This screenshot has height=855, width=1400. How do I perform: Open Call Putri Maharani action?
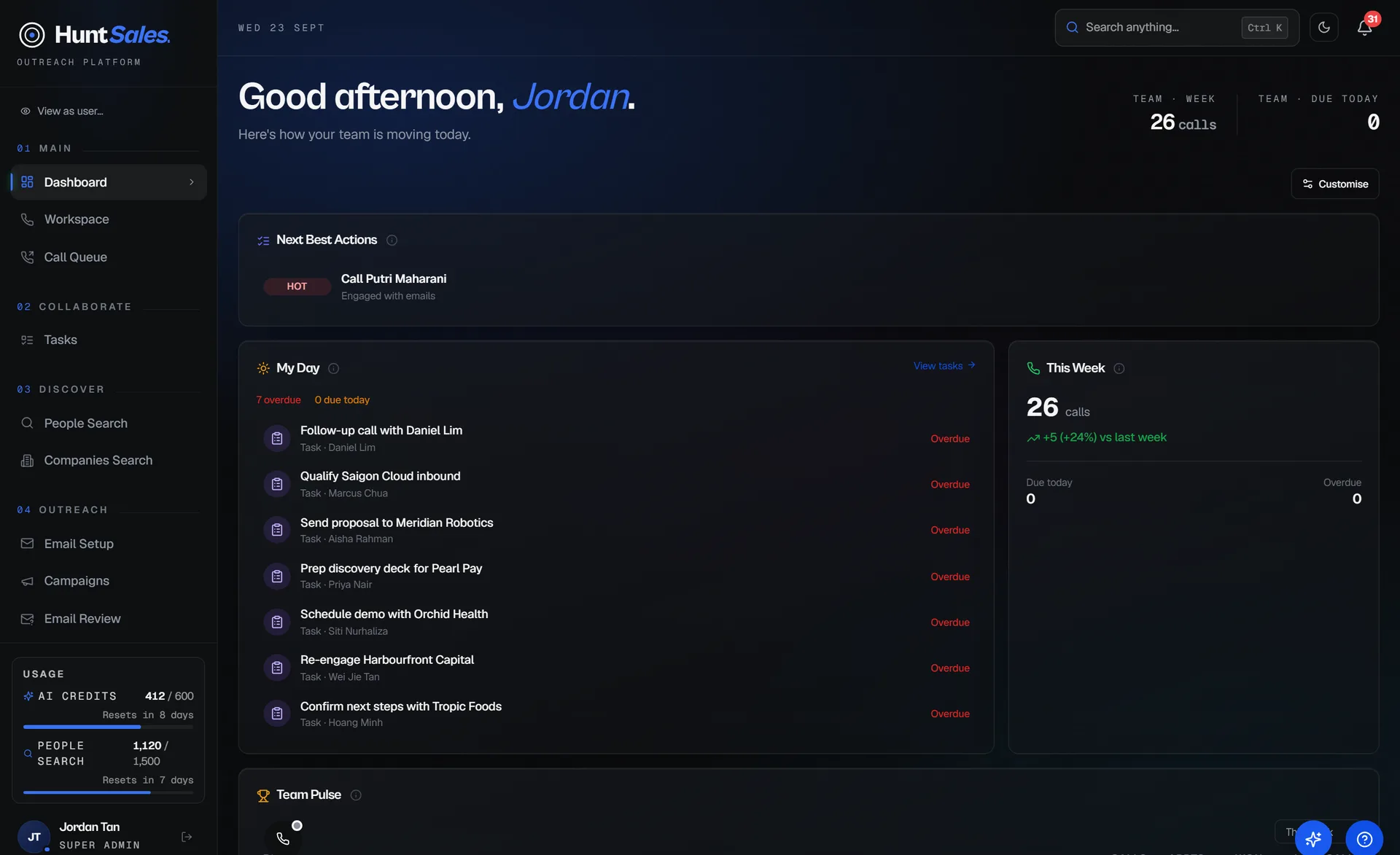click(393, 278)
